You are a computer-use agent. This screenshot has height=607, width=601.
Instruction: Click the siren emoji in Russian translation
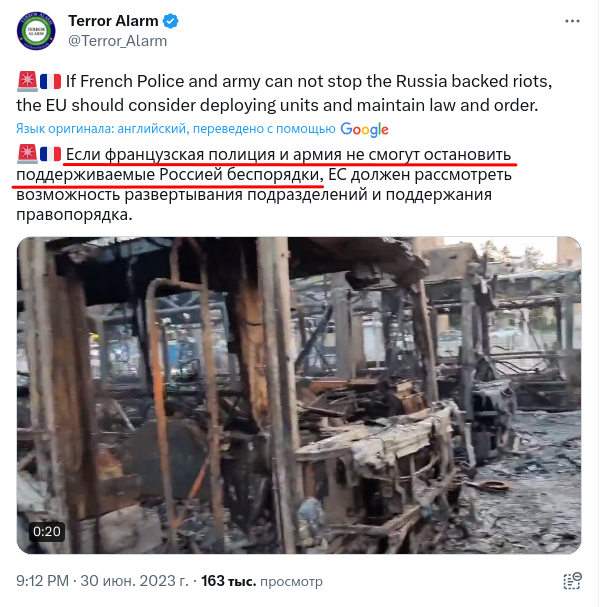click(27, 154)
